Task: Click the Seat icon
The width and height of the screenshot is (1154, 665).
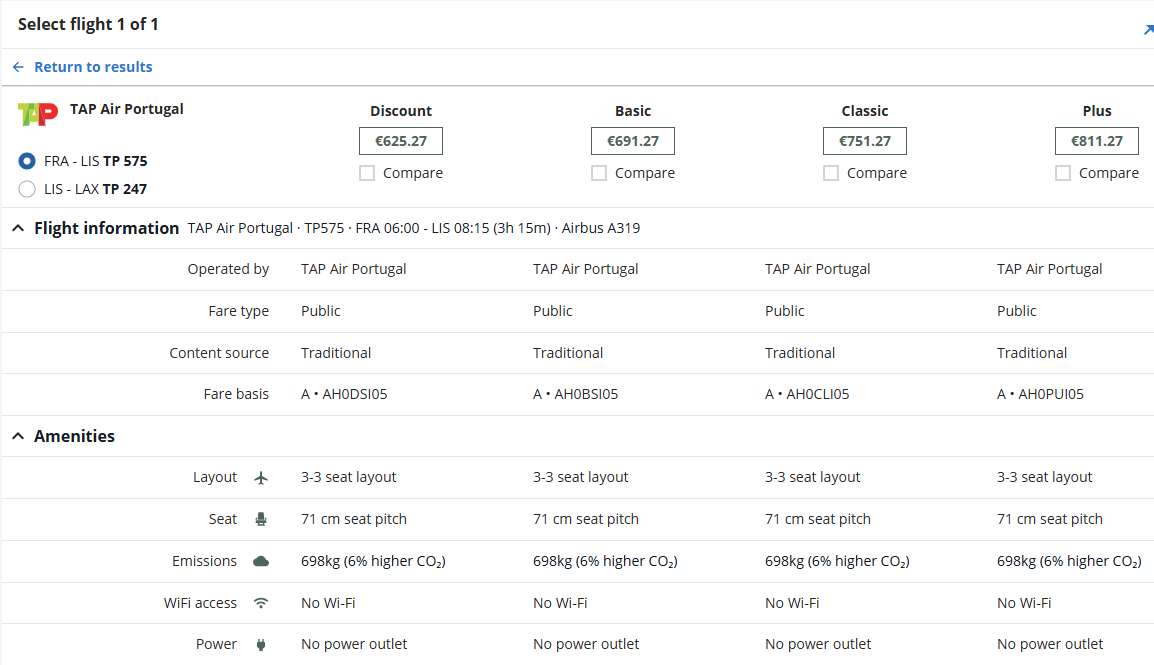Action: (x=261, y=519)
